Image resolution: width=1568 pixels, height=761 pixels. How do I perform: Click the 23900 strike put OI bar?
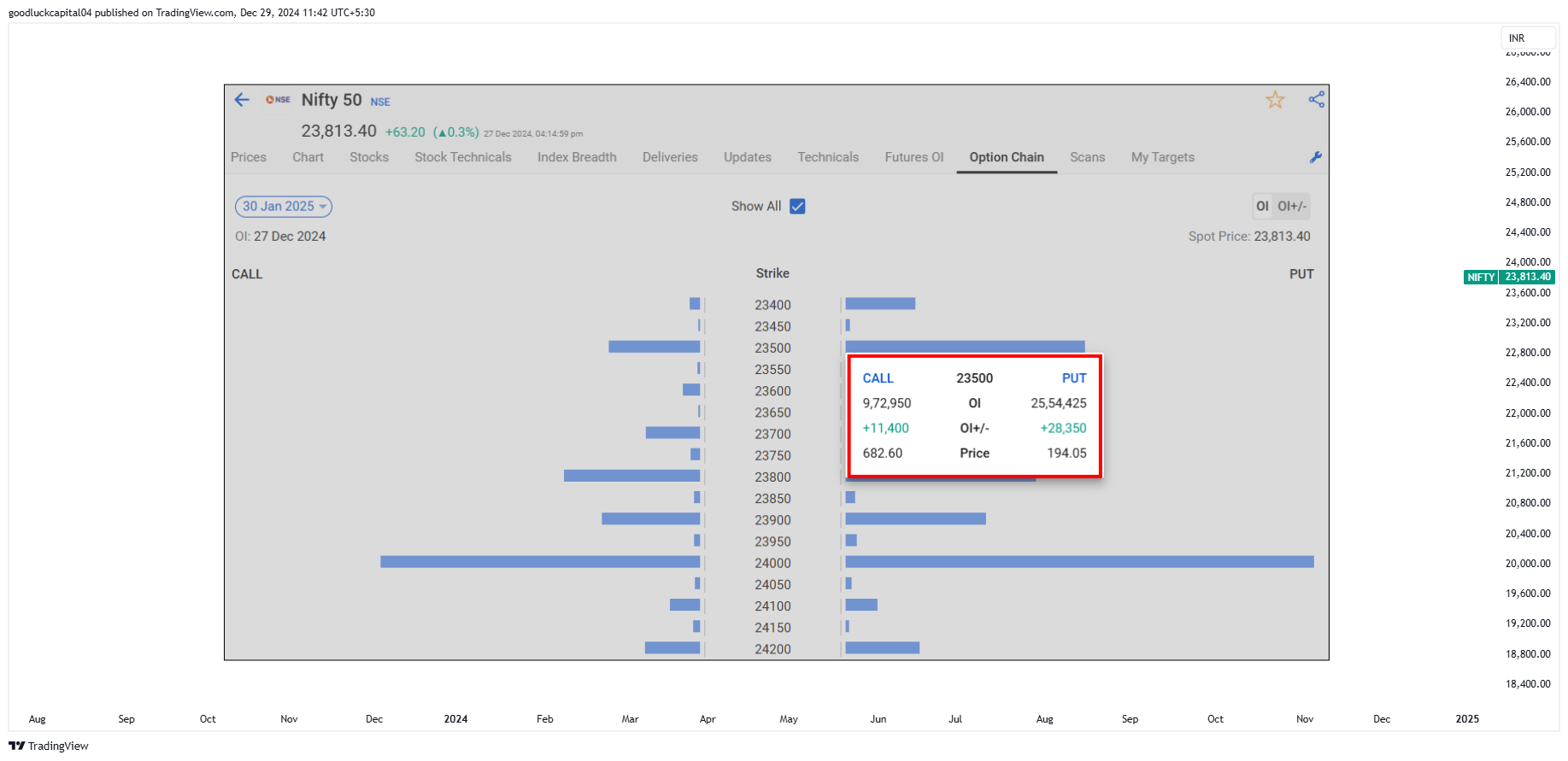pyautogui.click(x=915, y=518)
